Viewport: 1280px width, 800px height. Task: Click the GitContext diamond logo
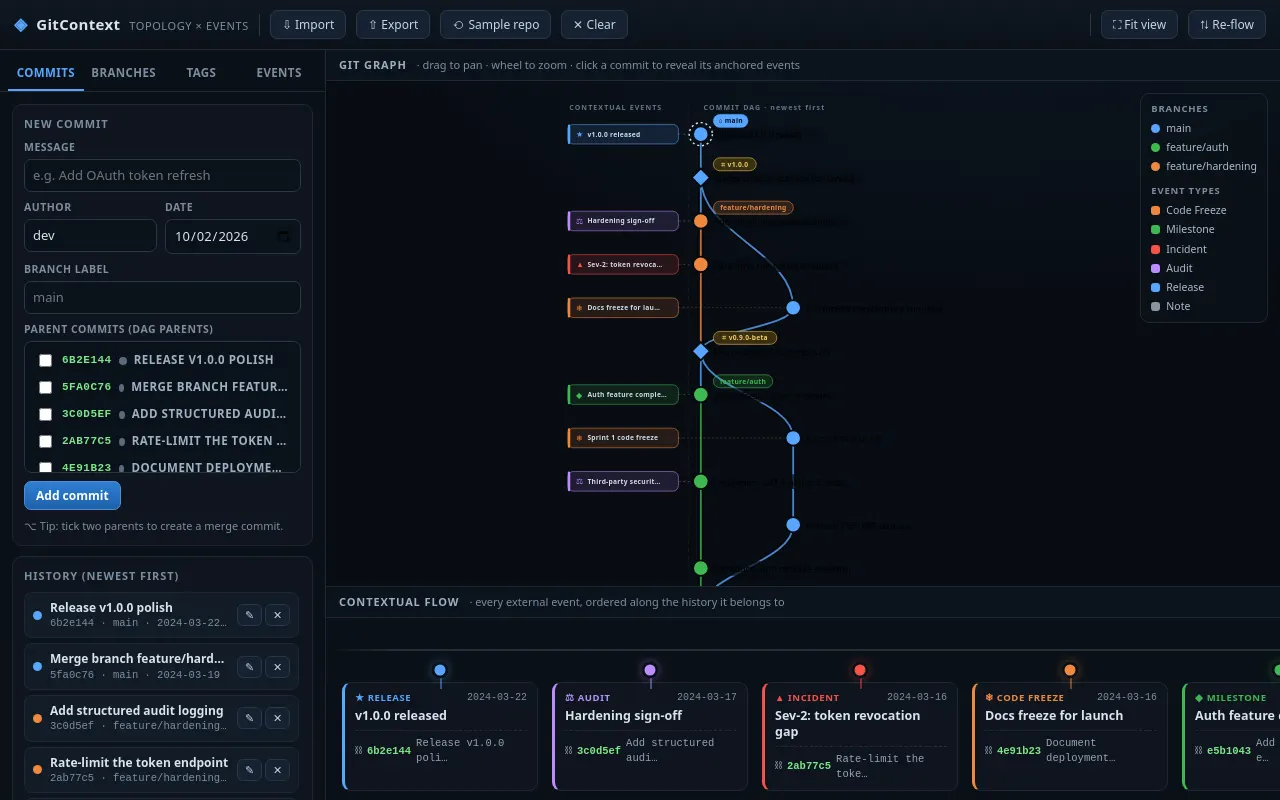[x=21, y=25]
